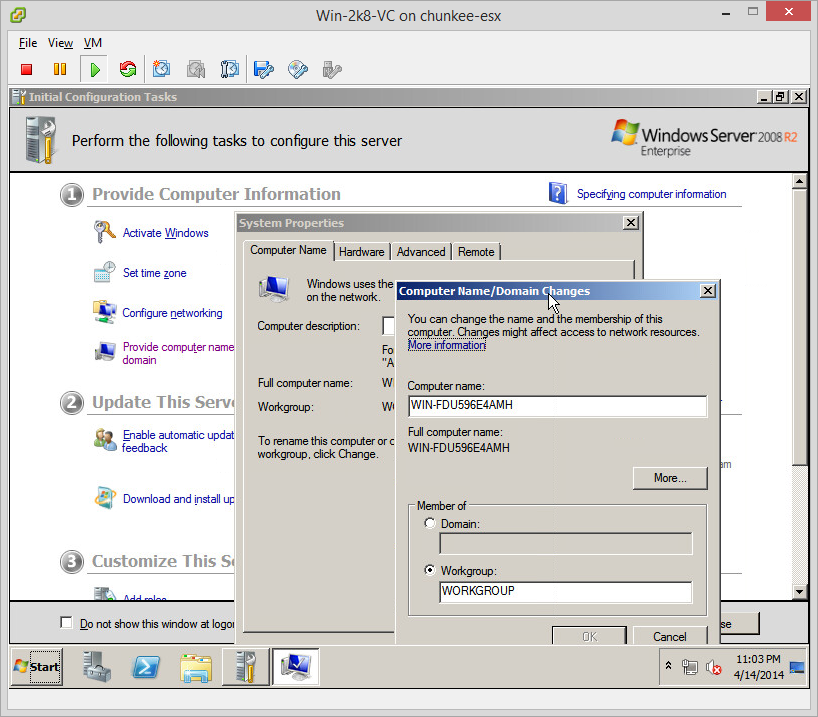The image size is (818, 717).
Task: Click the red Power Off VM button
Action: point(27,69)
